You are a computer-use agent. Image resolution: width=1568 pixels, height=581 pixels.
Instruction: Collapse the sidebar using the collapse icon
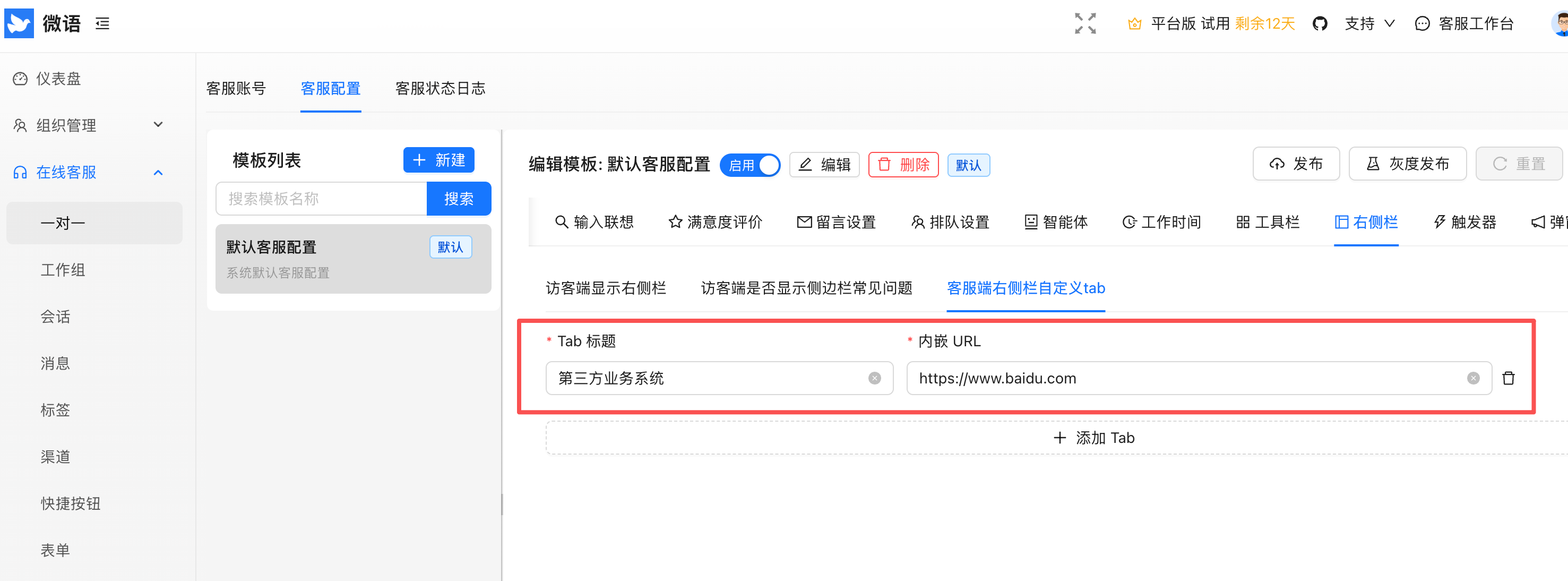(102, 24)
